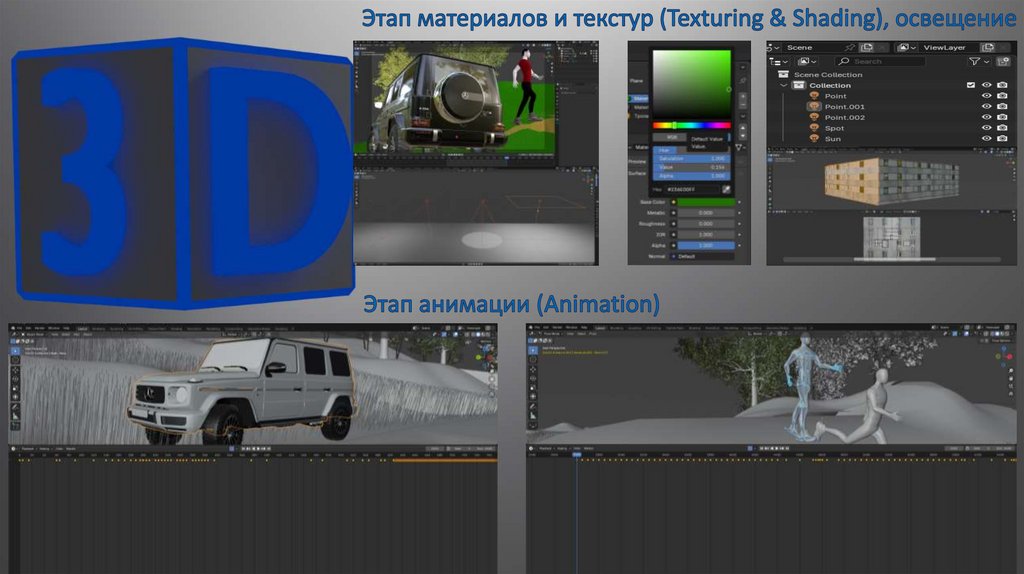Screen dimensions: 1024x574
Task: Open the Render menu in the right animation window
Action: coord(557,328)
